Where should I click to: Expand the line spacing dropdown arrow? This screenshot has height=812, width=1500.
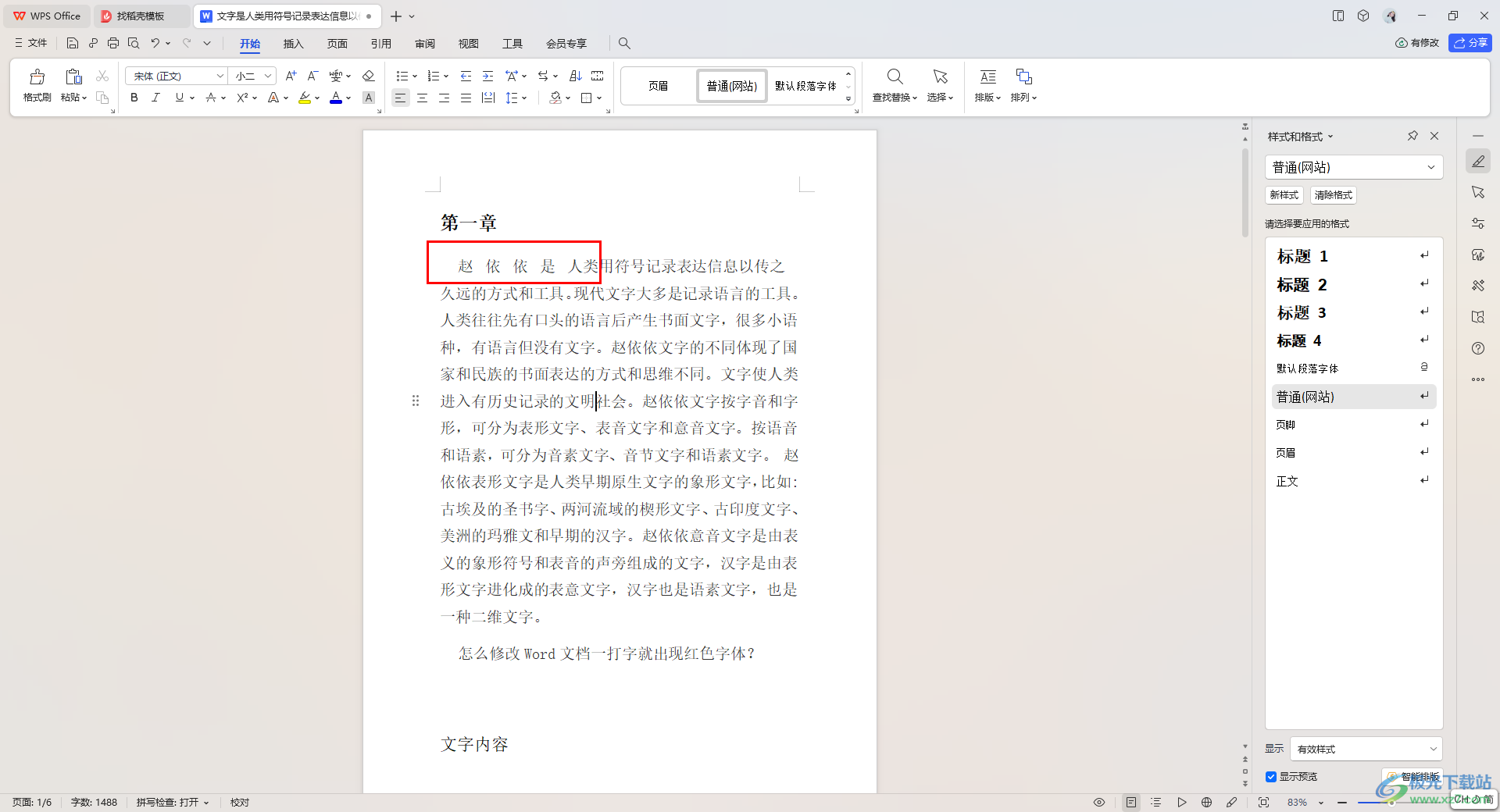pyautogui.click(x=524, y=98)
